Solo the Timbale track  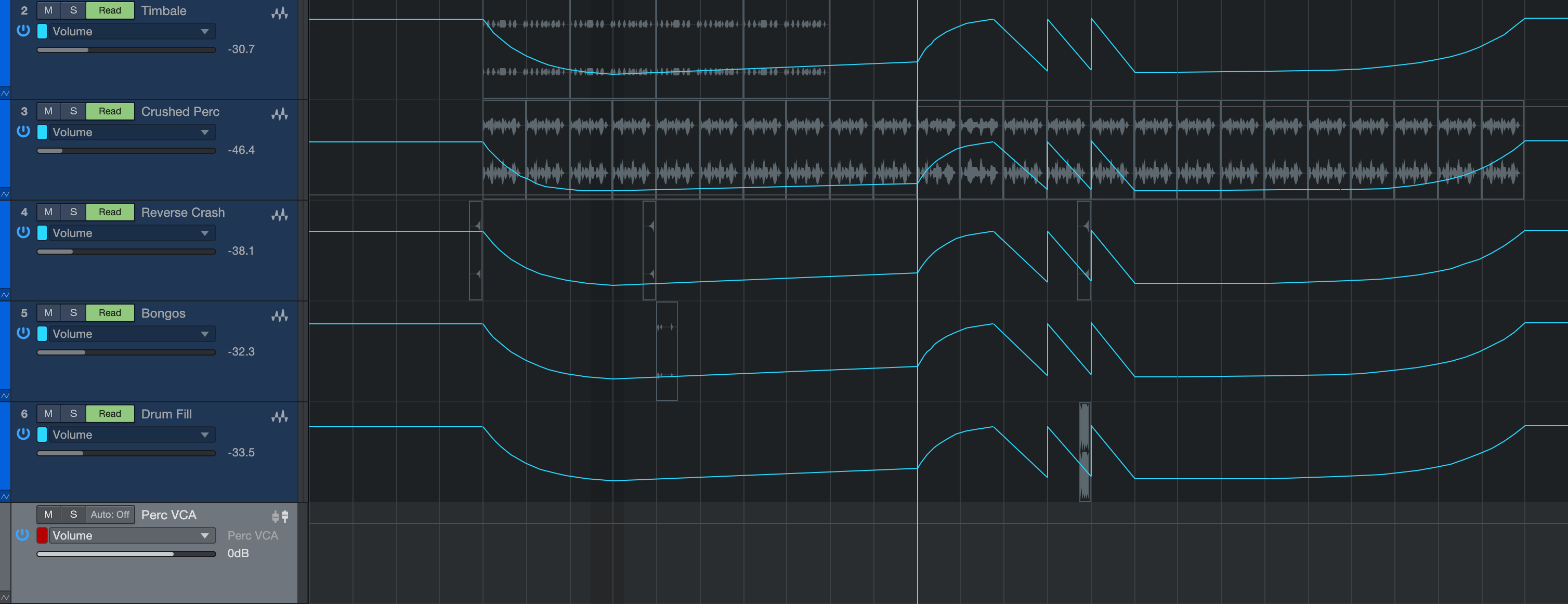pos(74,10)
